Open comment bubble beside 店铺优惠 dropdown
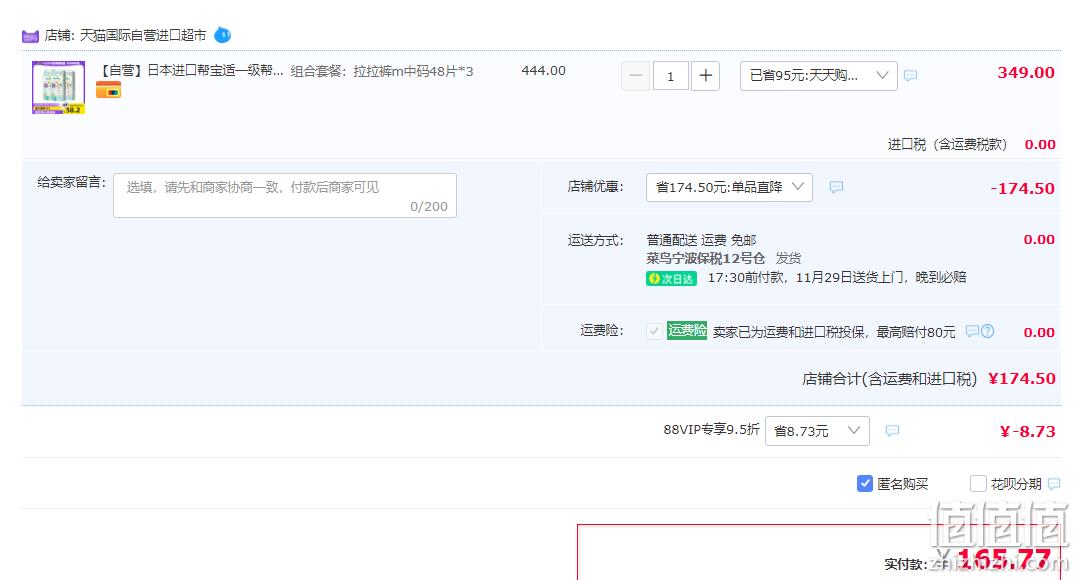The image size is (1078, 580). click(x=836, y=187)
